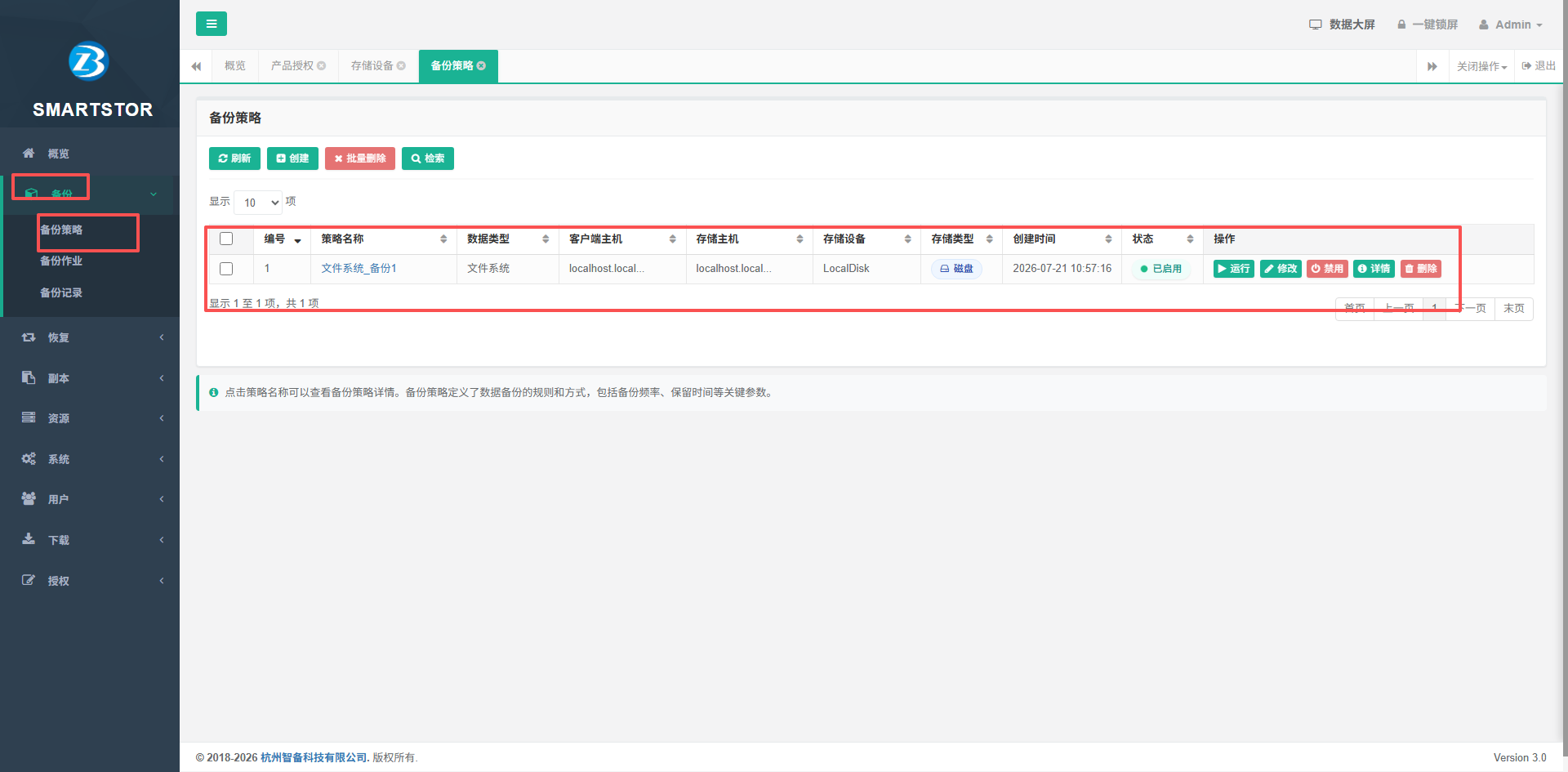Switch to the 概览 tab
Screen dimensions: 1568x772
pos(235,65)
